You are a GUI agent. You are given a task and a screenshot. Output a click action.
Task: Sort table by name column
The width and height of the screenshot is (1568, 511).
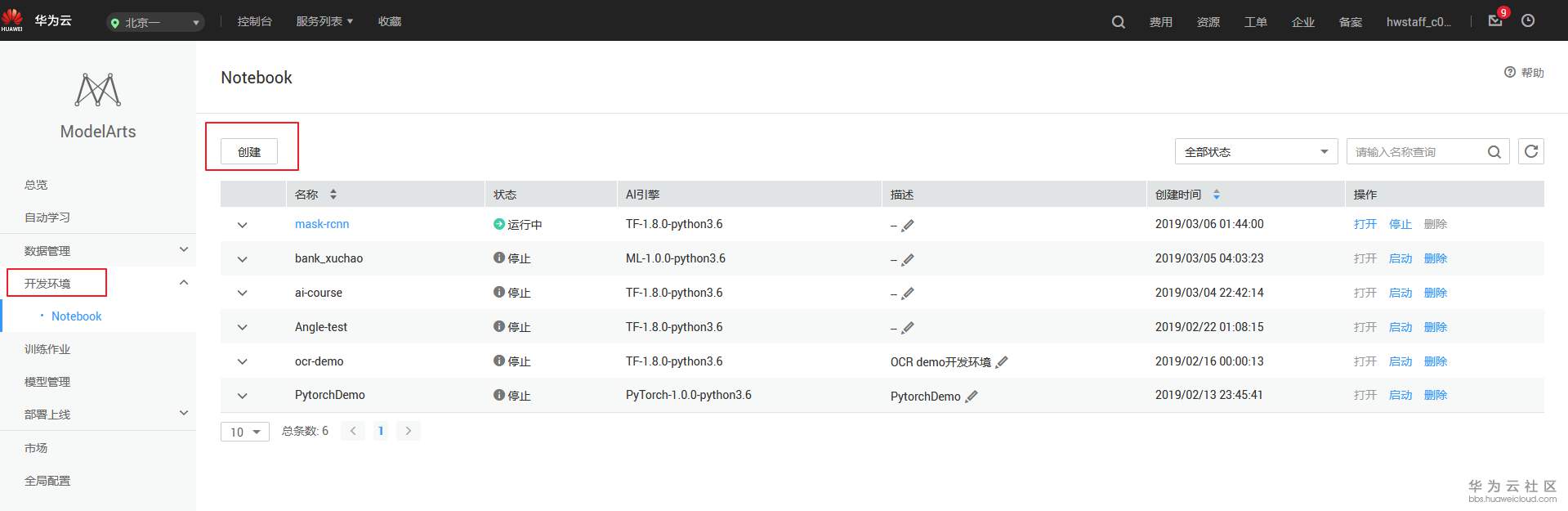point(333,195)
